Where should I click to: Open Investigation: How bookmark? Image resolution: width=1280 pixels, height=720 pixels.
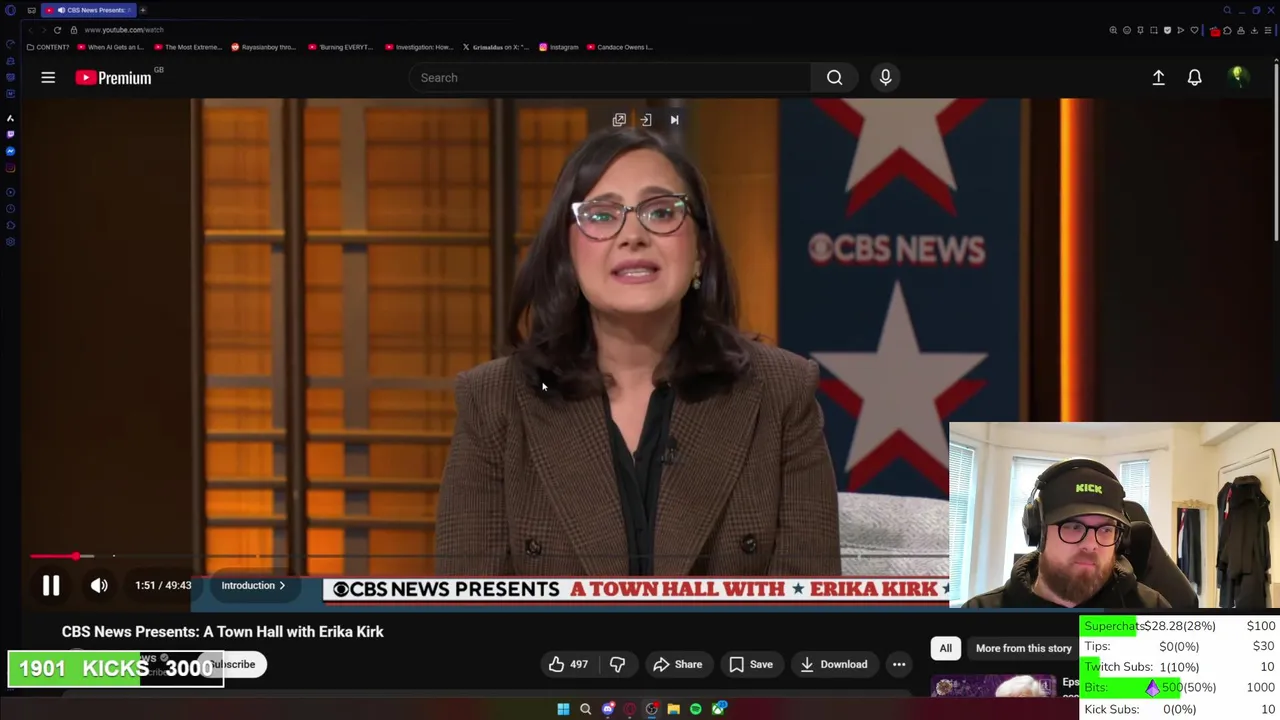(x=418, y=47)
